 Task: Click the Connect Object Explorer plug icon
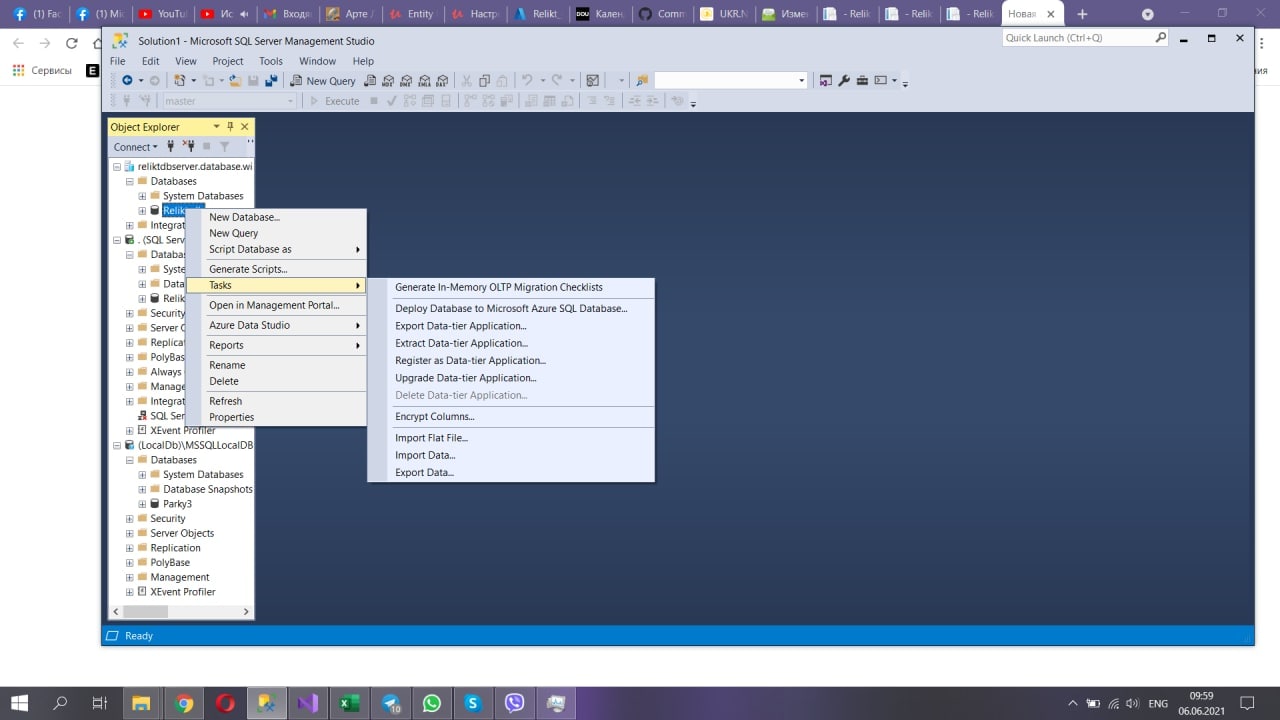click(x=170, y=146)
